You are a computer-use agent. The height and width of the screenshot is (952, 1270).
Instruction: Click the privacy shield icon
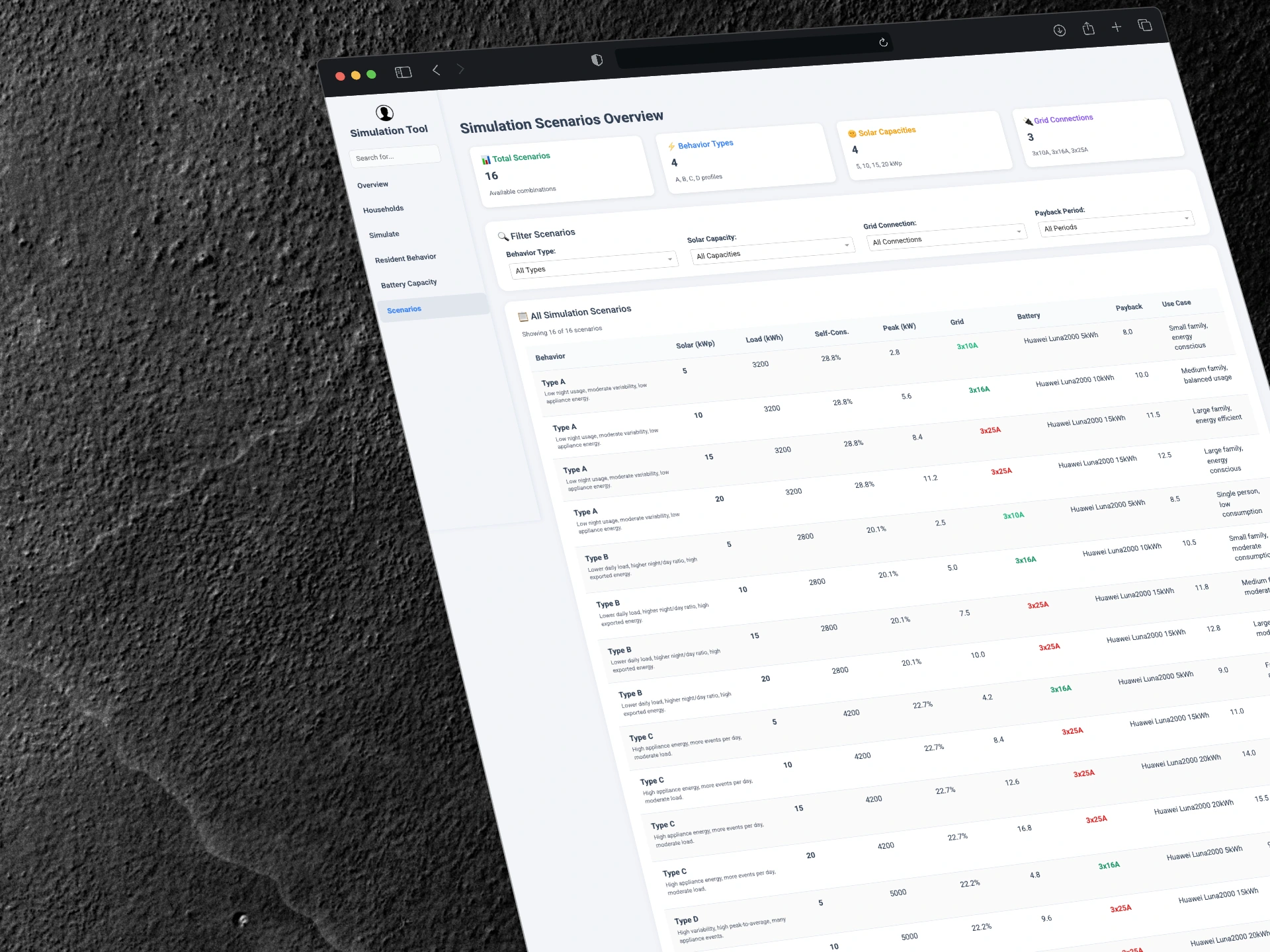tap(597, 60)
